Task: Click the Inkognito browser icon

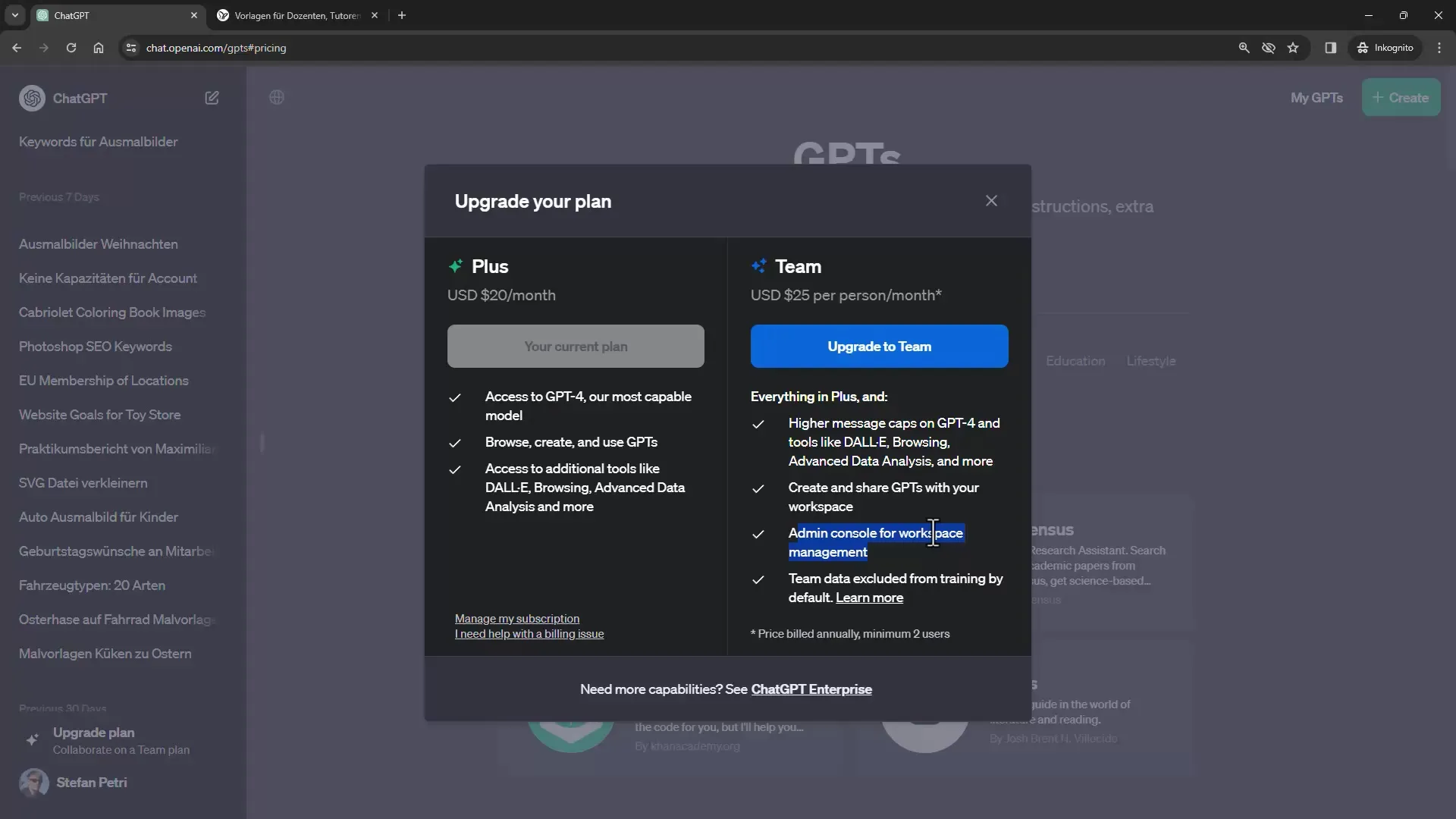Action: (x=1362, y=47)
